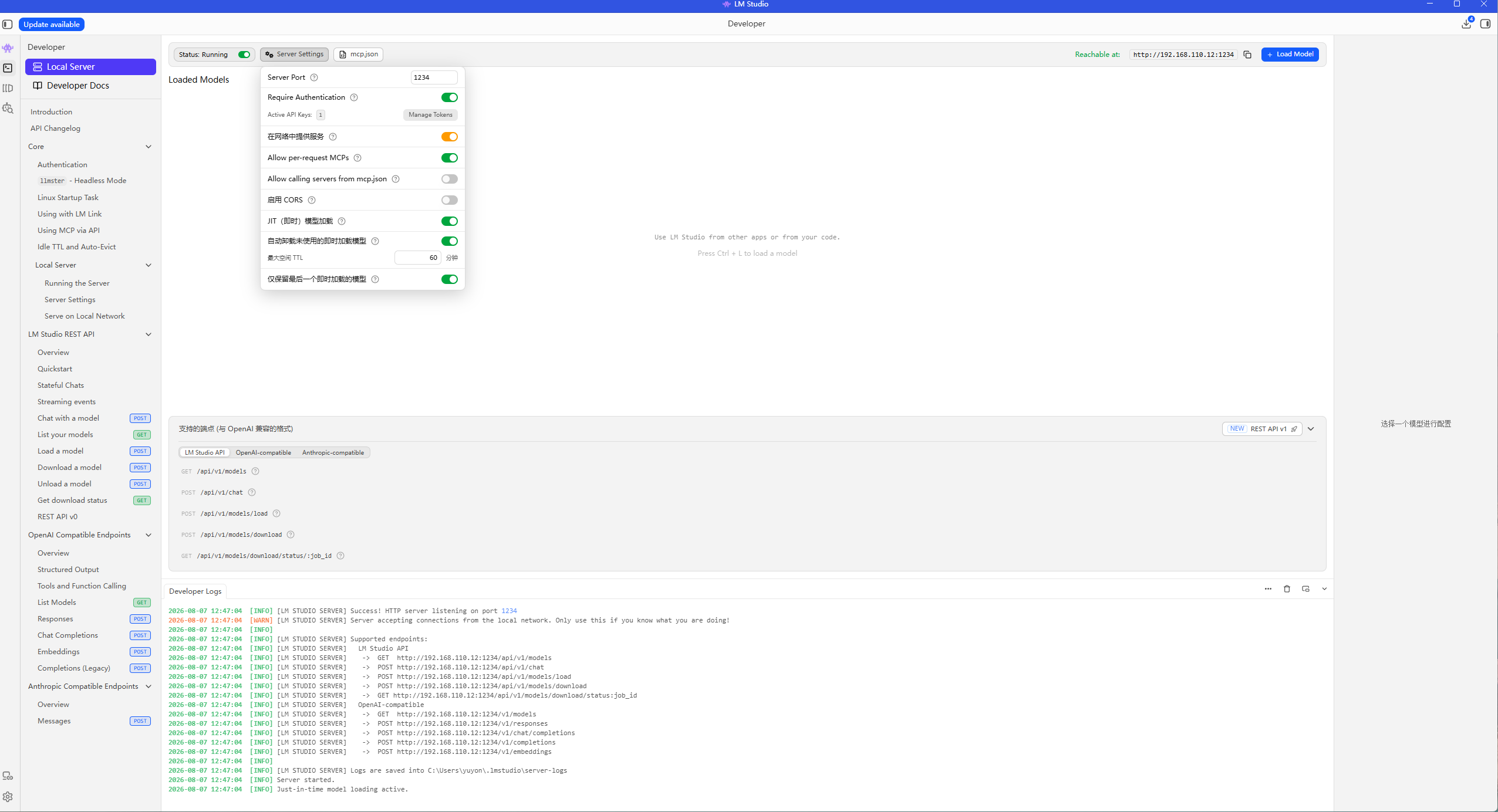
Task: Toggle the right sidebar panel icon
Action: click(x=1485, y=24)
